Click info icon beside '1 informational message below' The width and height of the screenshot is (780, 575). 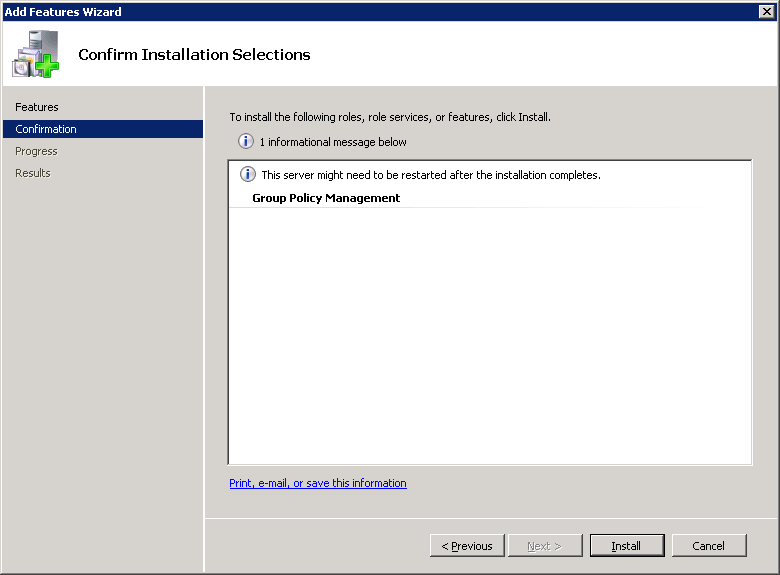click(246, 141)
